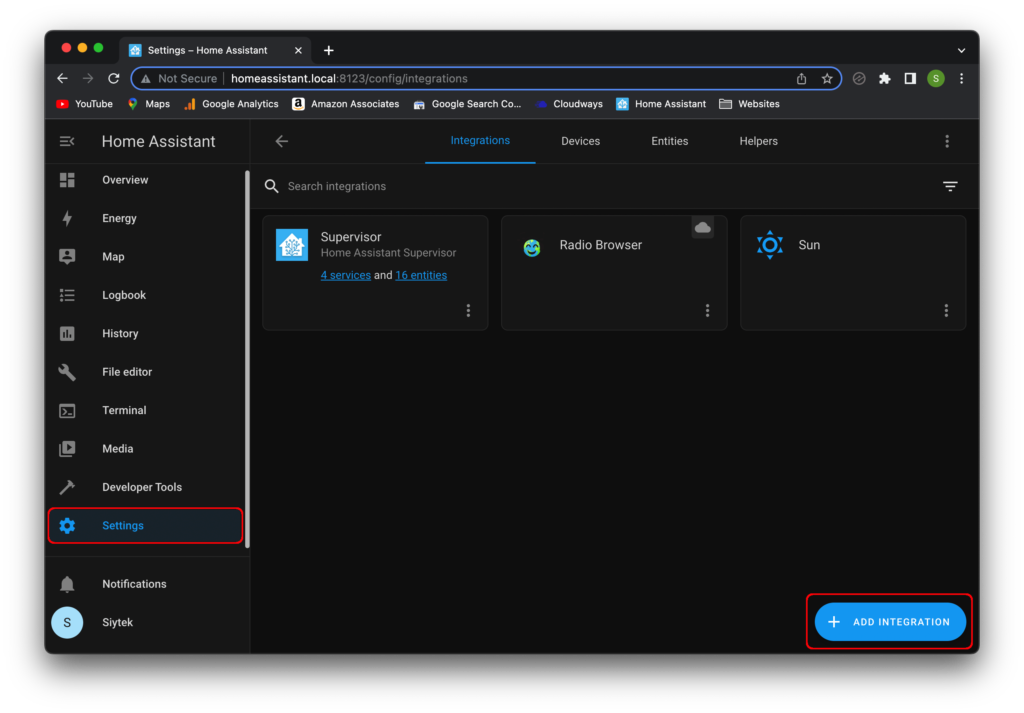The width and height of the screenshot is (1024, 713).
Task: Expand the Websites bookmarks folder
Action: click(x=749, y=104)
